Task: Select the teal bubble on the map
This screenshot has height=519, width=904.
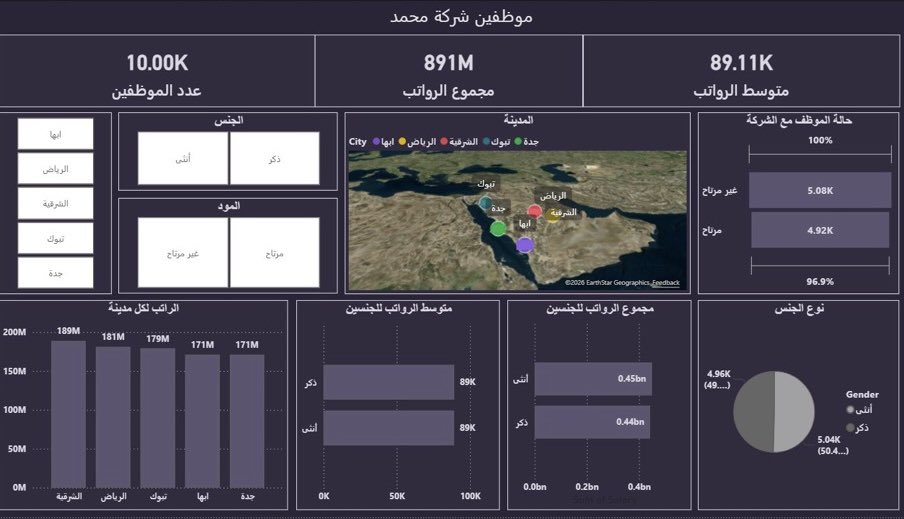Action: pos(485,203)
